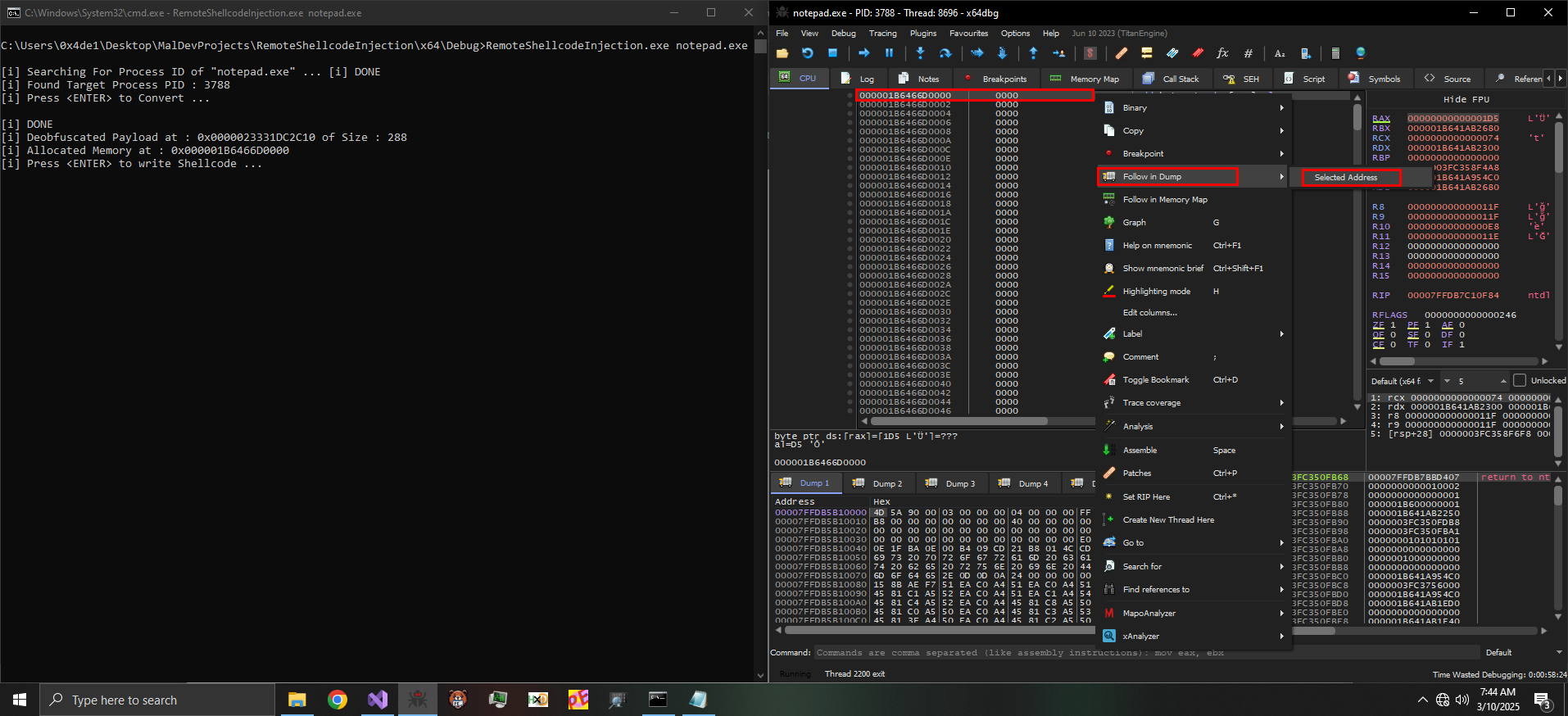This screenshot has height=716, width=1568.
Task: Click the Functions fx toolbar icon
Action: 1222,53
